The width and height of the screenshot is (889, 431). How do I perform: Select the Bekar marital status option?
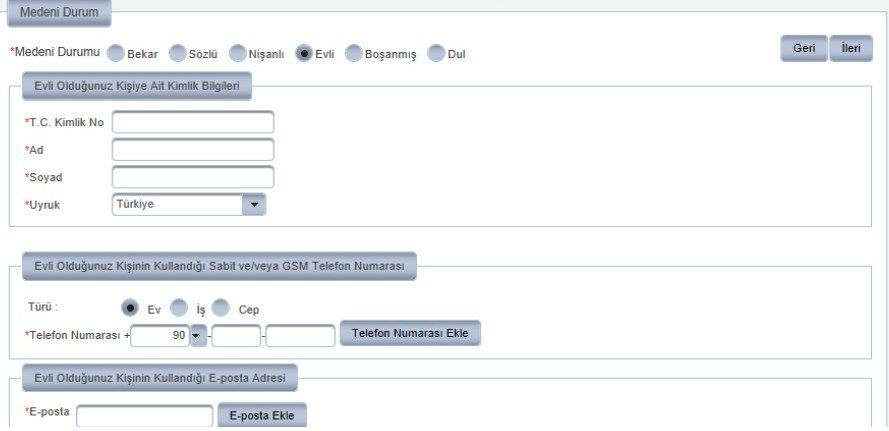pos(116,53)
